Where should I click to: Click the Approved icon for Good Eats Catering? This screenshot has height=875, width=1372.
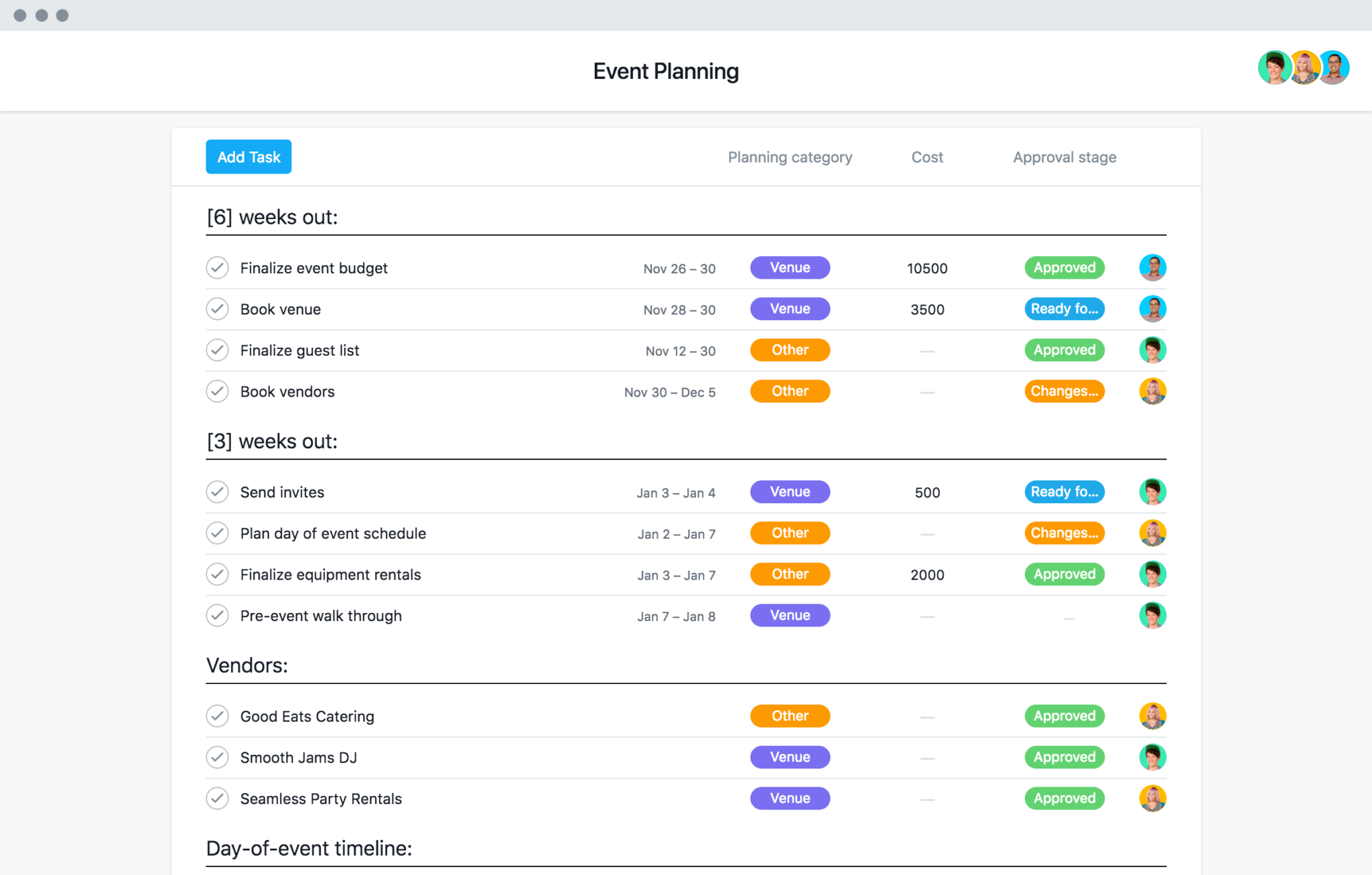(x=1063, y=715)
